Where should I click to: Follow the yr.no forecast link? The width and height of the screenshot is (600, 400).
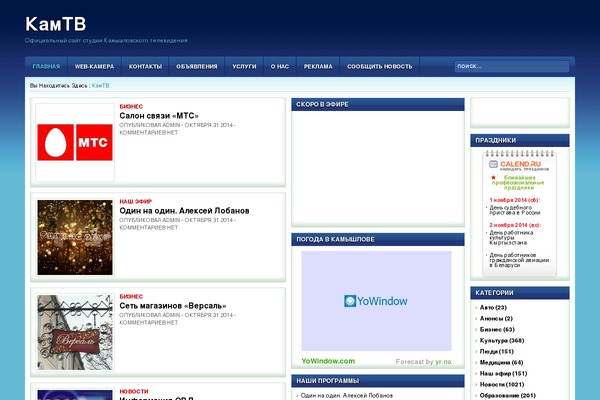(443, 362)
